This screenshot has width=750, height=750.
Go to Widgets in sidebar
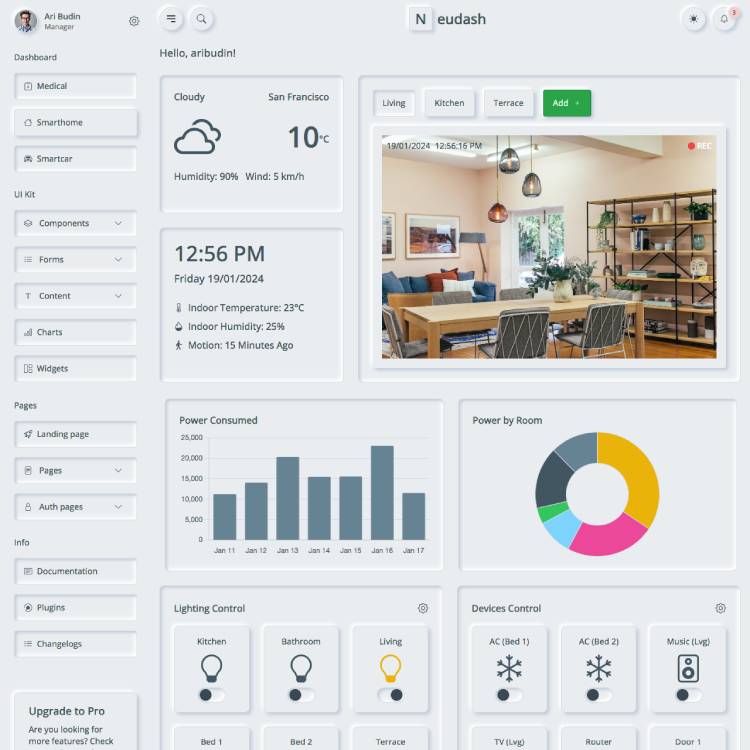tap(76, 368)
